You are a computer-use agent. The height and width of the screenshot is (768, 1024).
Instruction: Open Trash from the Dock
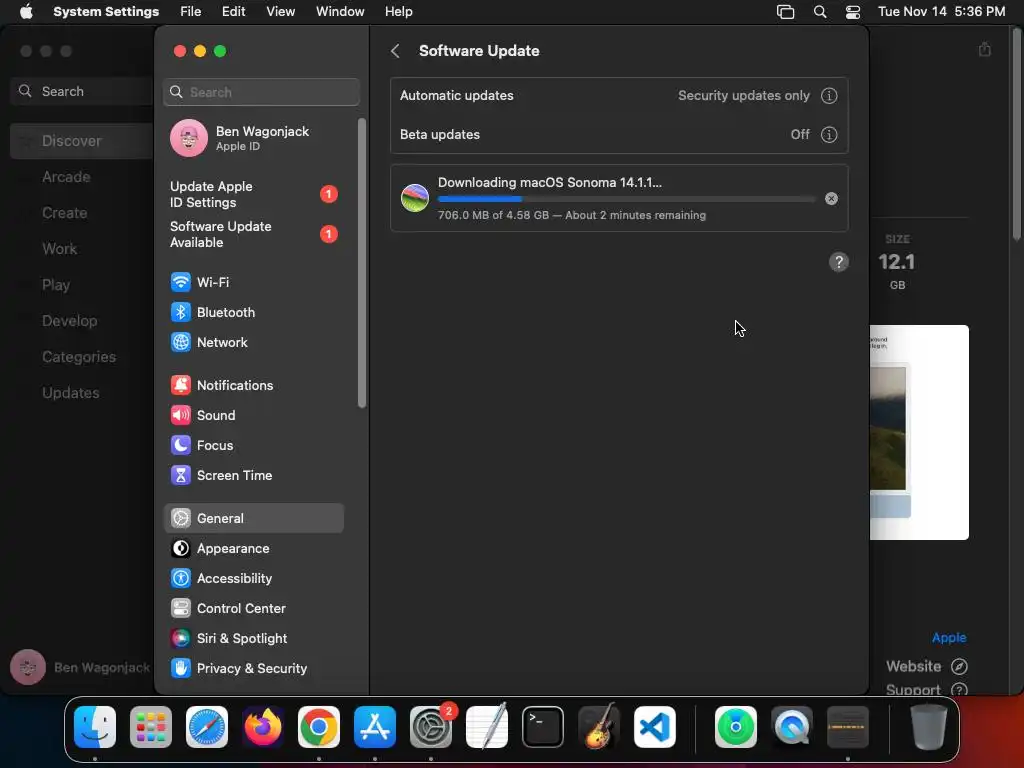coord(929,727)
